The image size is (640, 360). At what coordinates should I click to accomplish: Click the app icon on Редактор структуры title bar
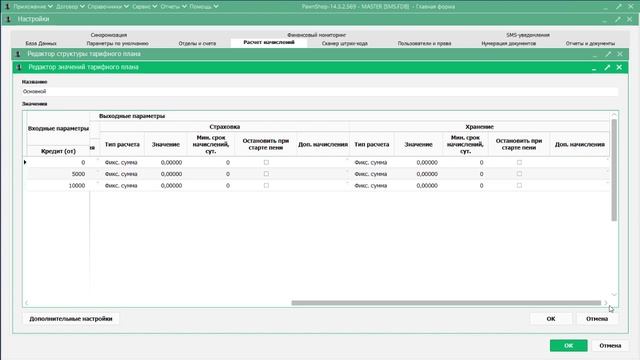coord(18,54)
